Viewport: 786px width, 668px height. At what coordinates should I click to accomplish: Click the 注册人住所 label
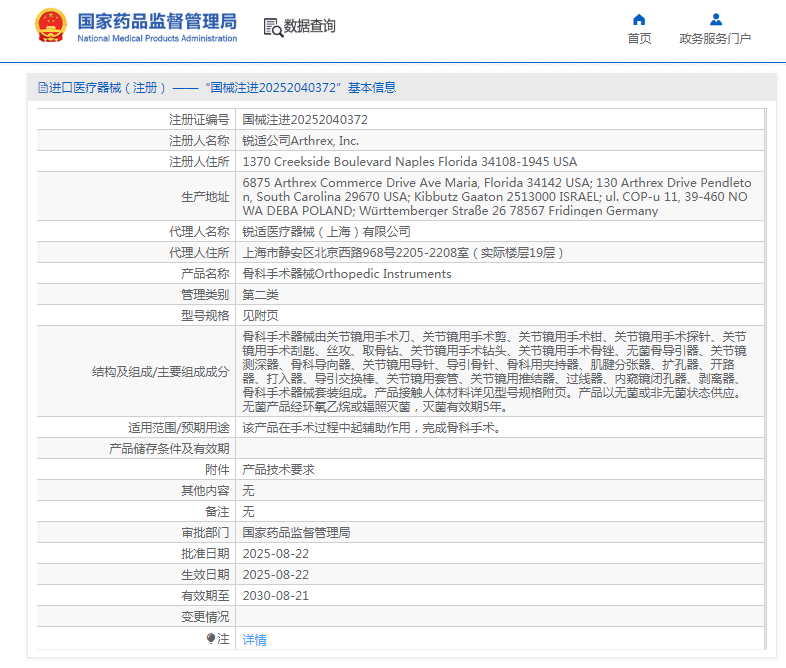point(199,162)
